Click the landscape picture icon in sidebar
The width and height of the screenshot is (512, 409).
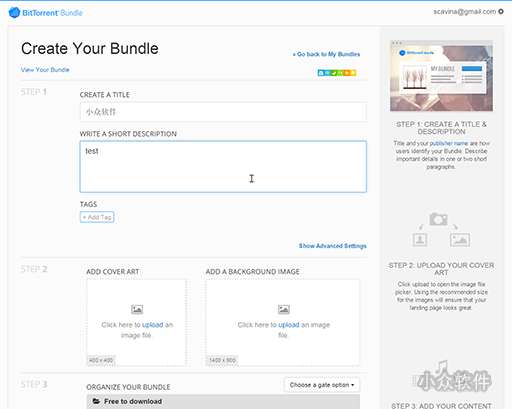click(460, 240)
